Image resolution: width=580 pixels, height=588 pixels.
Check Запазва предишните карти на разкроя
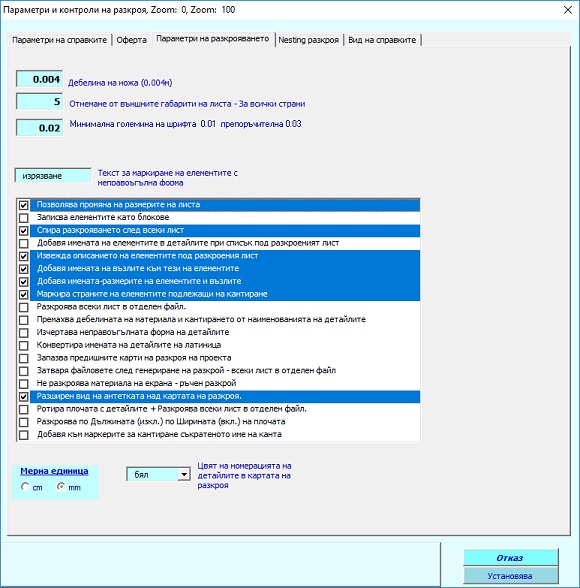(24, 358)
